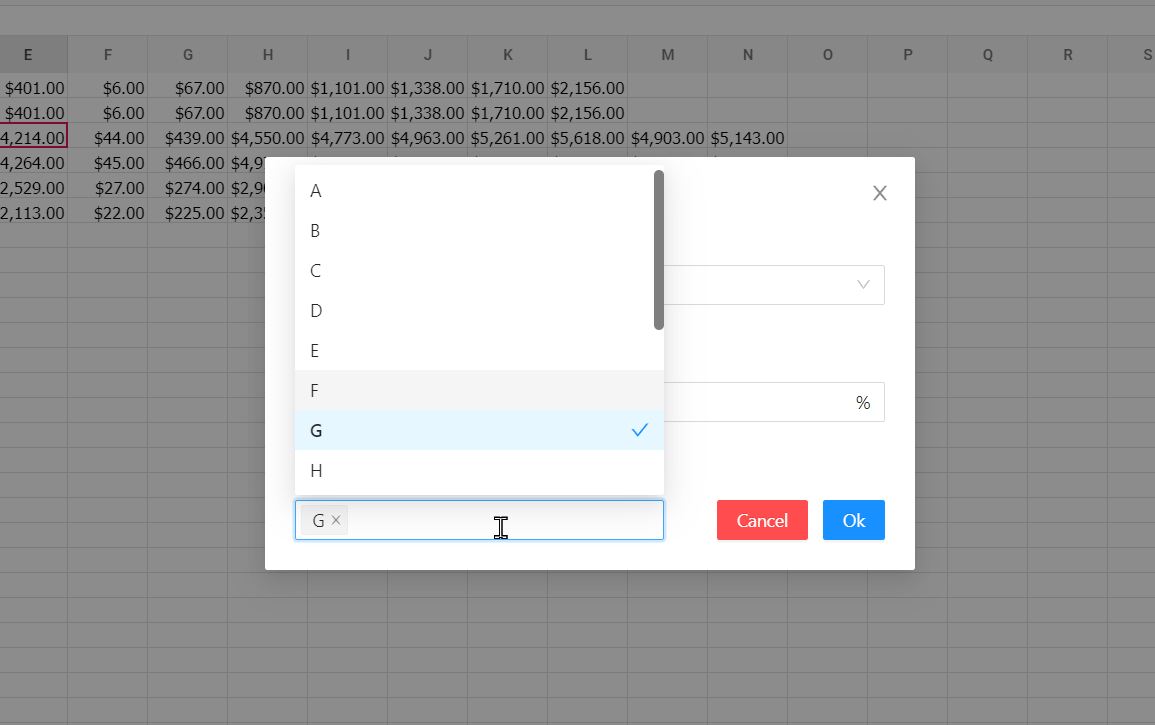Image resolution: width=1155 pixels, height=725 pixels.
Task: Select the cell containing $5,143.00
Action: tap(747, 137)
